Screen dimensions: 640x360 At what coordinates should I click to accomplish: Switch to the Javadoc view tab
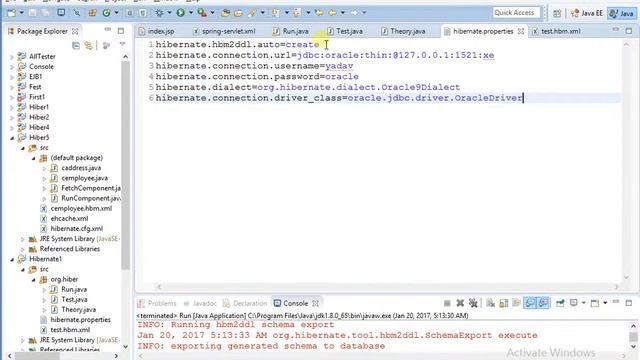200,303
